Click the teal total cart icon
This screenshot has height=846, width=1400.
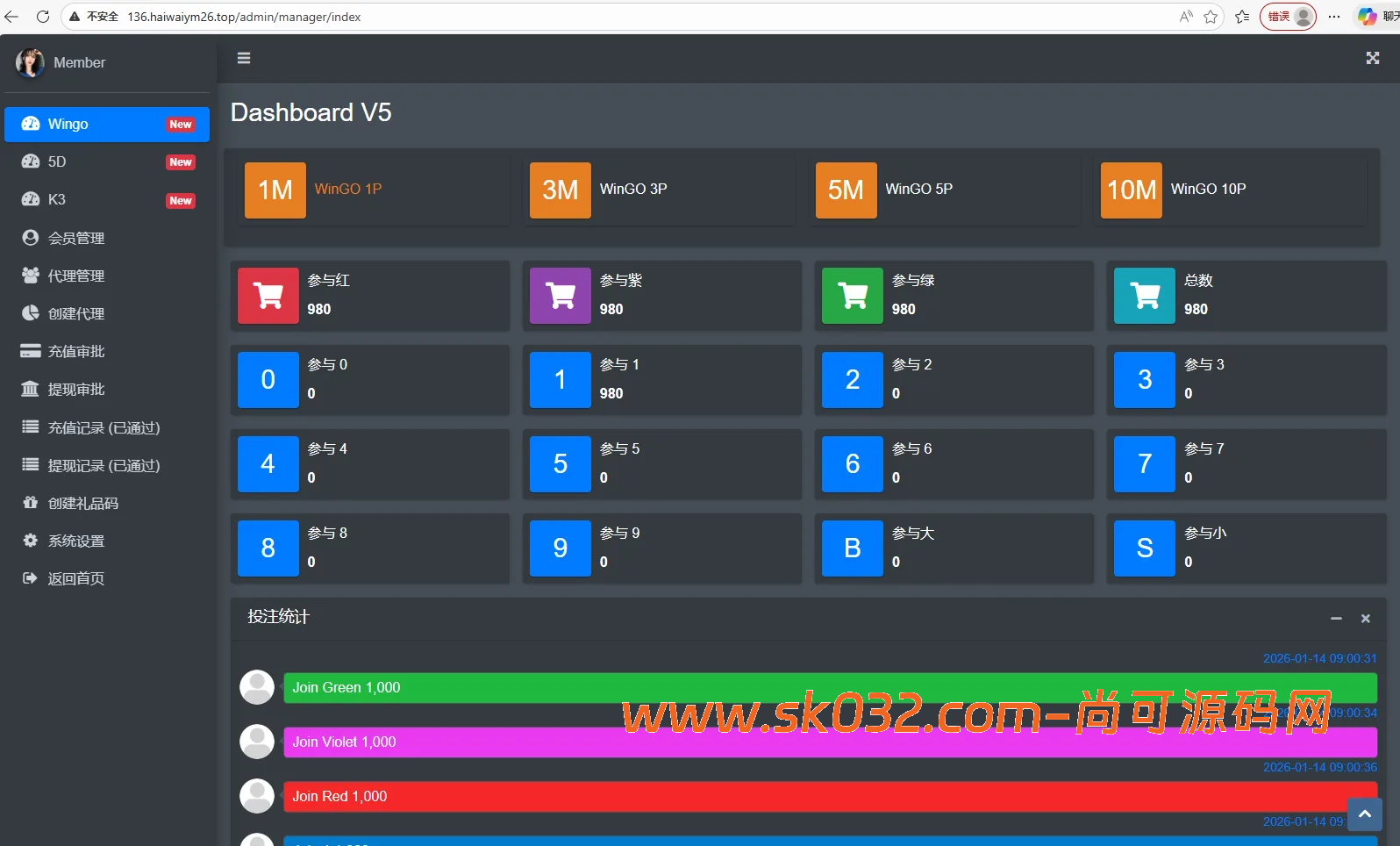[x=1145, y=296]
